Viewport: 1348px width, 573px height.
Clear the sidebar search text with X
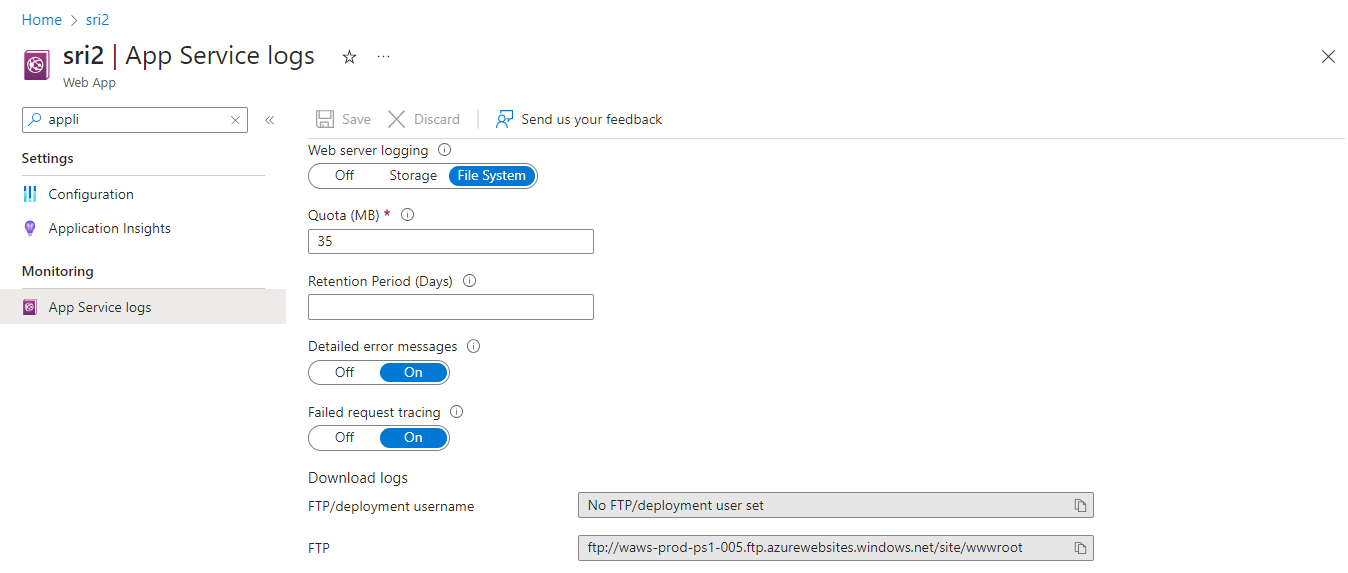pyautogui.click(x=235, y=120)
